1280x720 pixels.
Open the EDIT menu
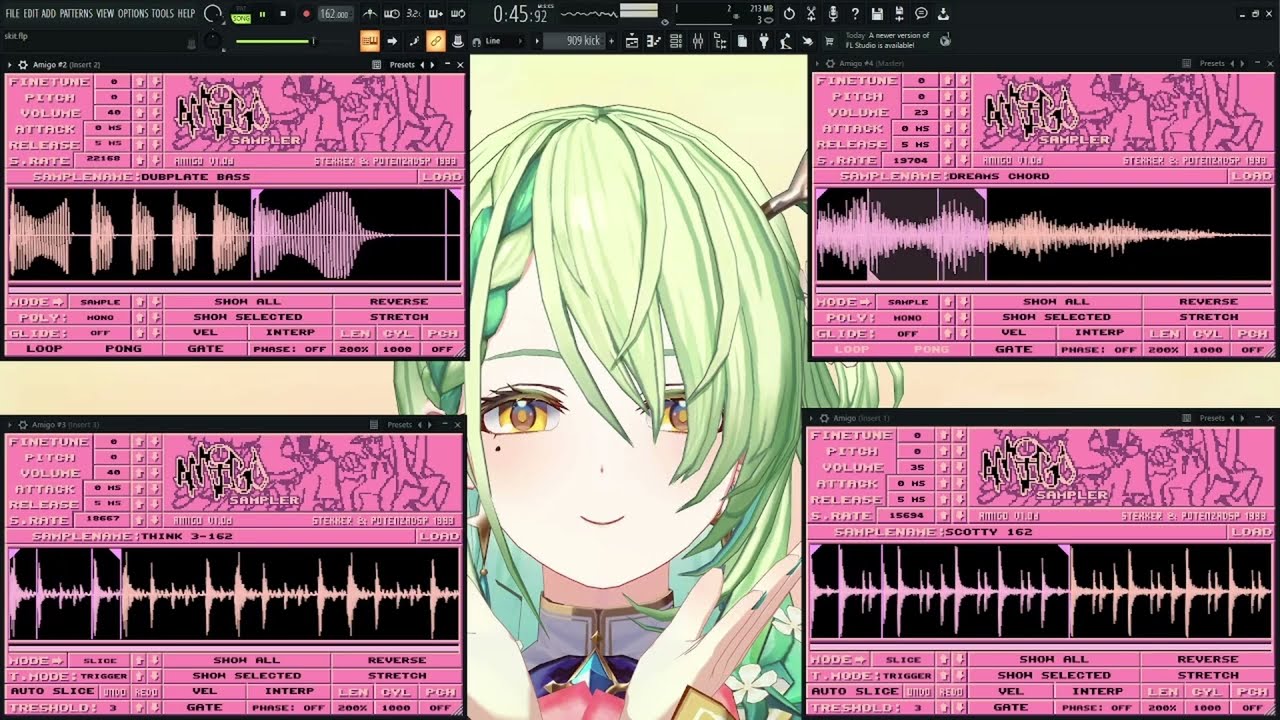(31, 14)
